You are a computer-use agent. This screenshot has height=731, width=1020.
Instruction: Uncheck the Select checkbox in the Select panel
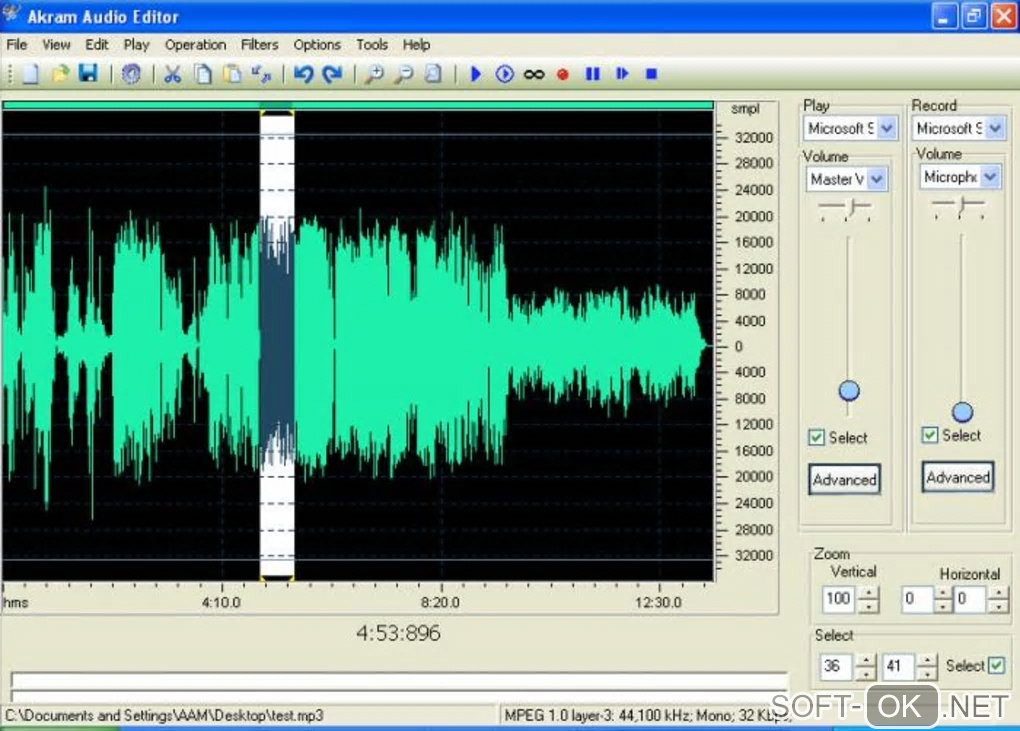click(x=996, y=666)
